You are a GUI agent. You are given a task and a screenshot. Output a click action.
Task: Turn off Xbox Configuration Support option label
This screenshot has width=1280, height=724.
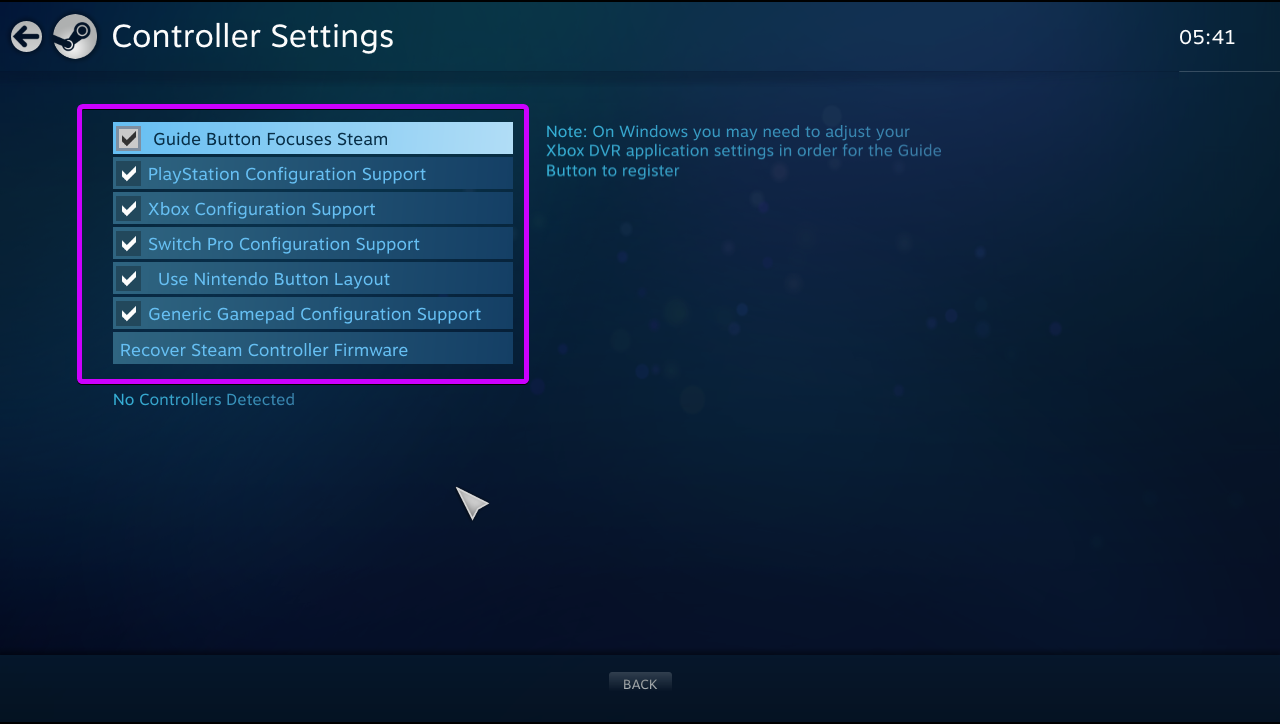(262, 209)
